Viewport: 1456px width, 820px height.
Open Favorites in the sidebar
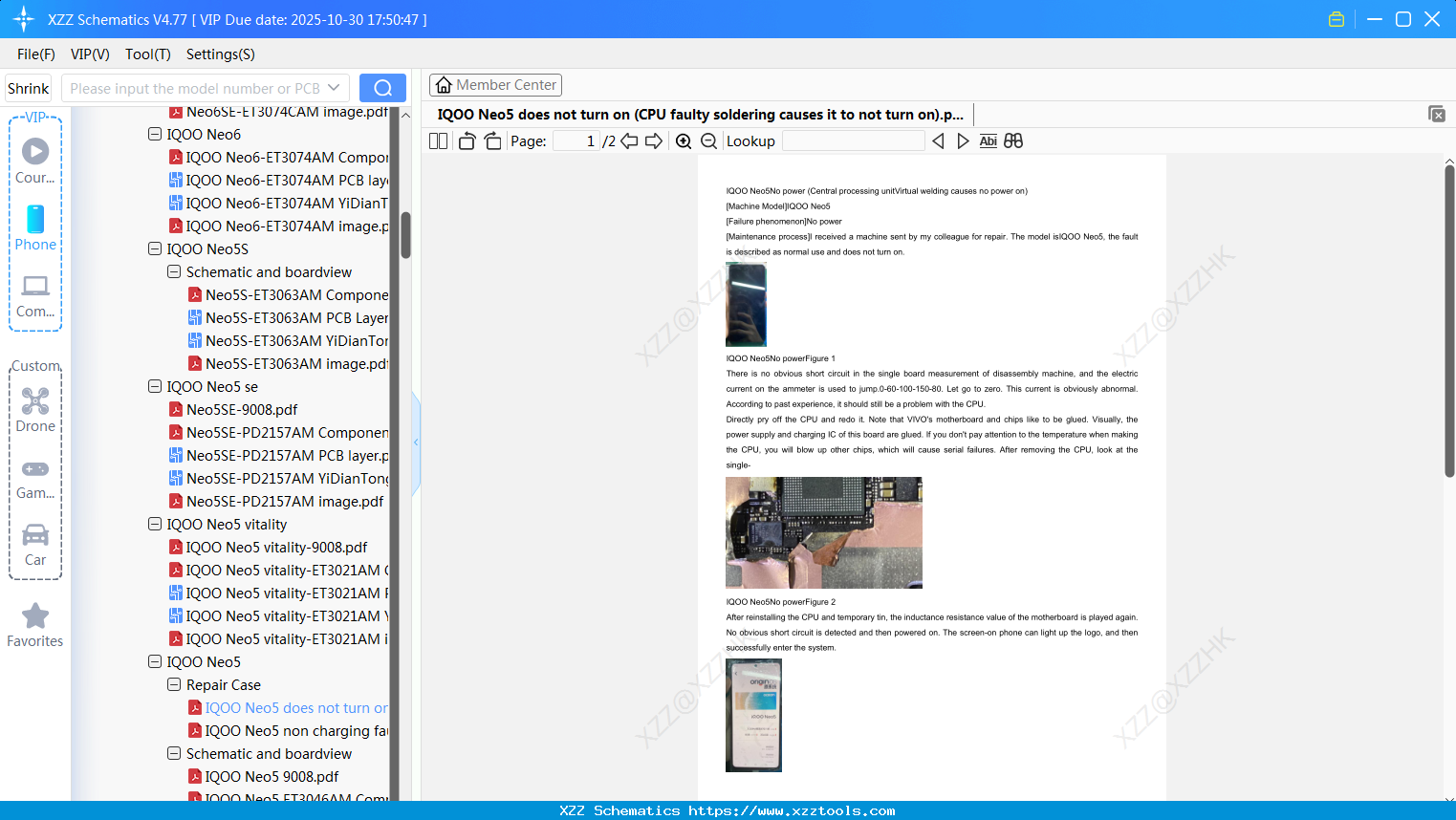pyautogui.click(x=35, y=625)
